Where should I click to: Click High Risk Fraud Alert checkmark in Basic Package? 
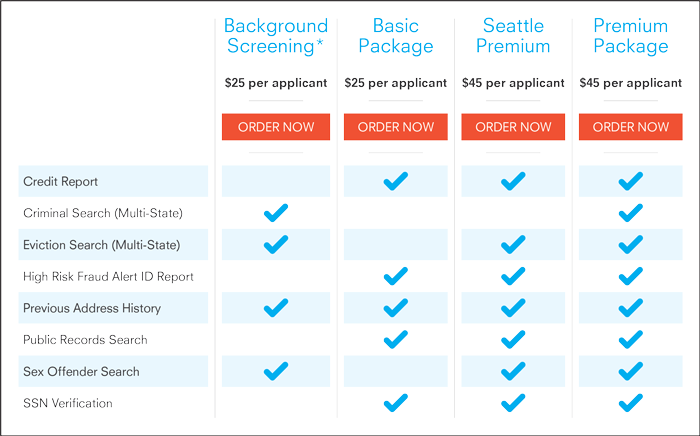[396, 276]
